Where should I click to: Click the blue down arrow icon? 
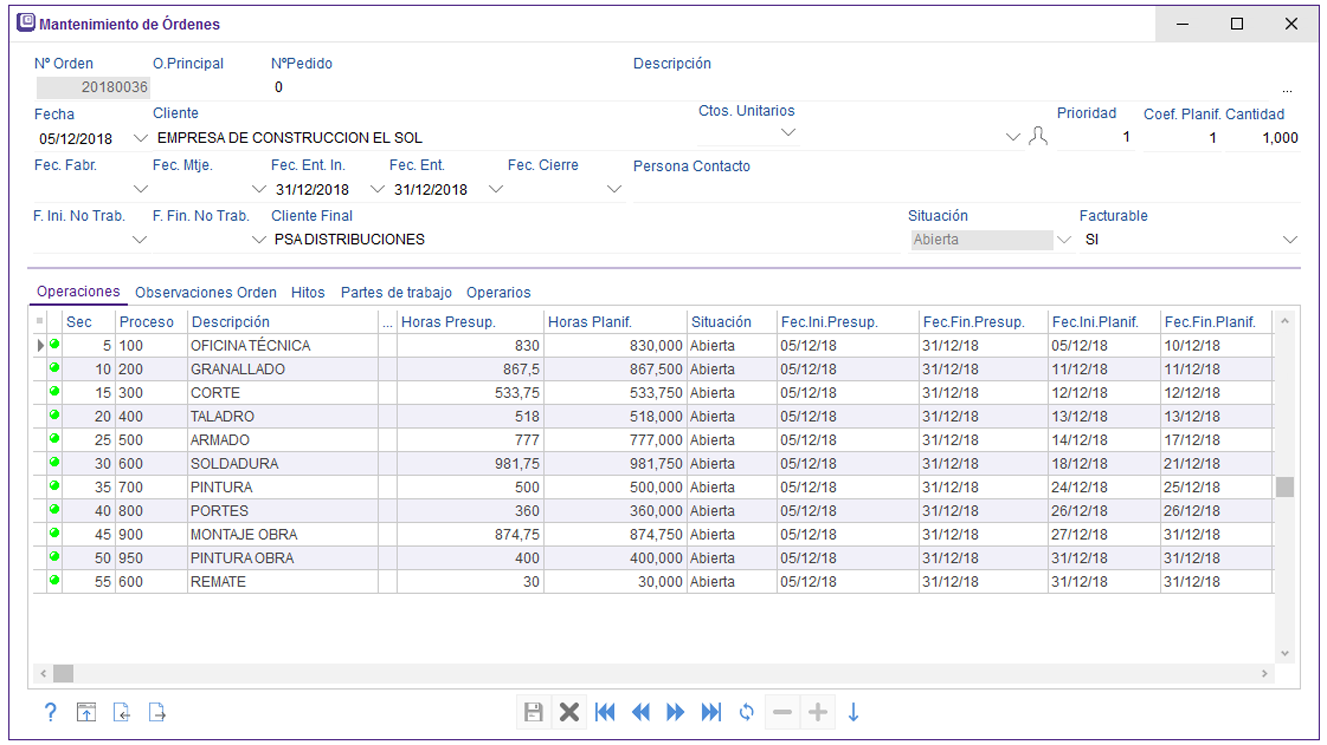click(x=853, y=712)
